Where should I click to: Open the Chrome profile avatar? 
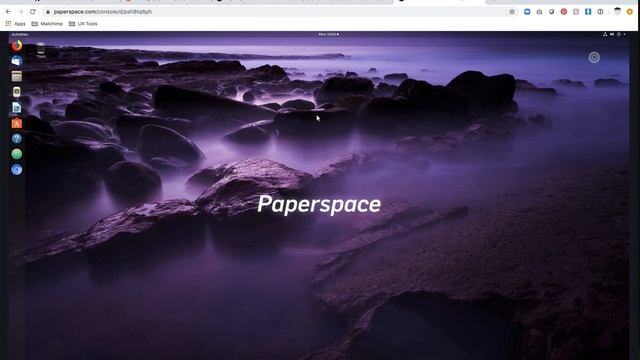pos(617,12)
